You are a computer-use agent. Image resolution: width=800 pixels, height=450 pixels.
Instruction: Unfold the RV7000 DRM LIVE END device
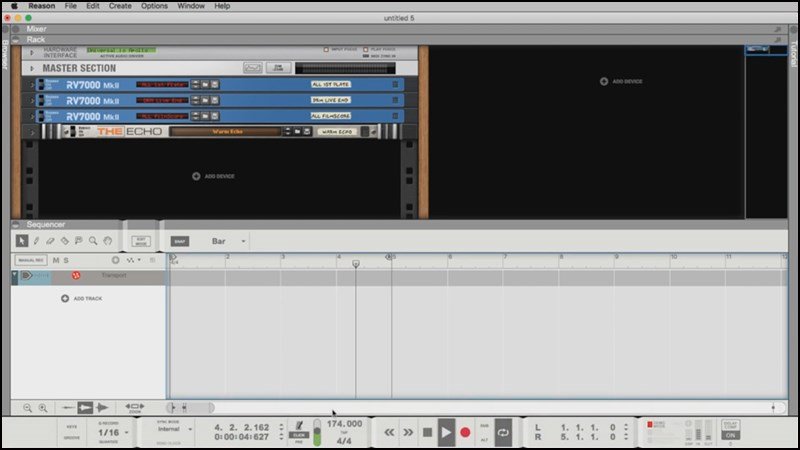[32, 101]
